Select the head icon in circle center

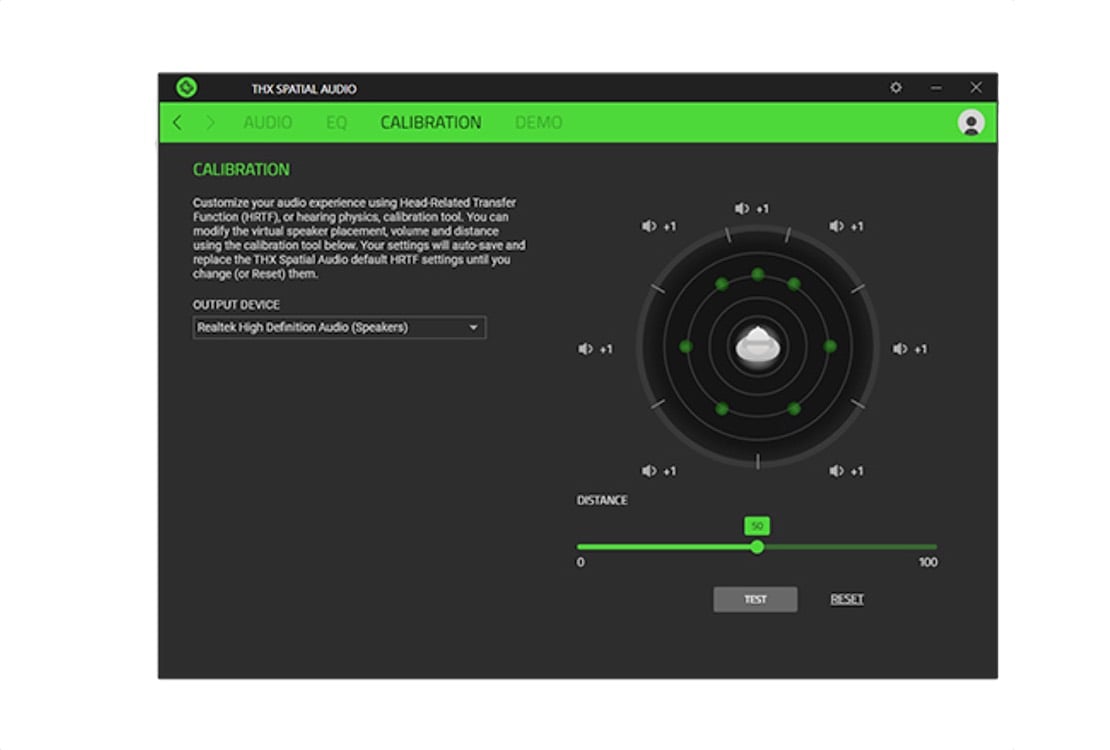757,346
